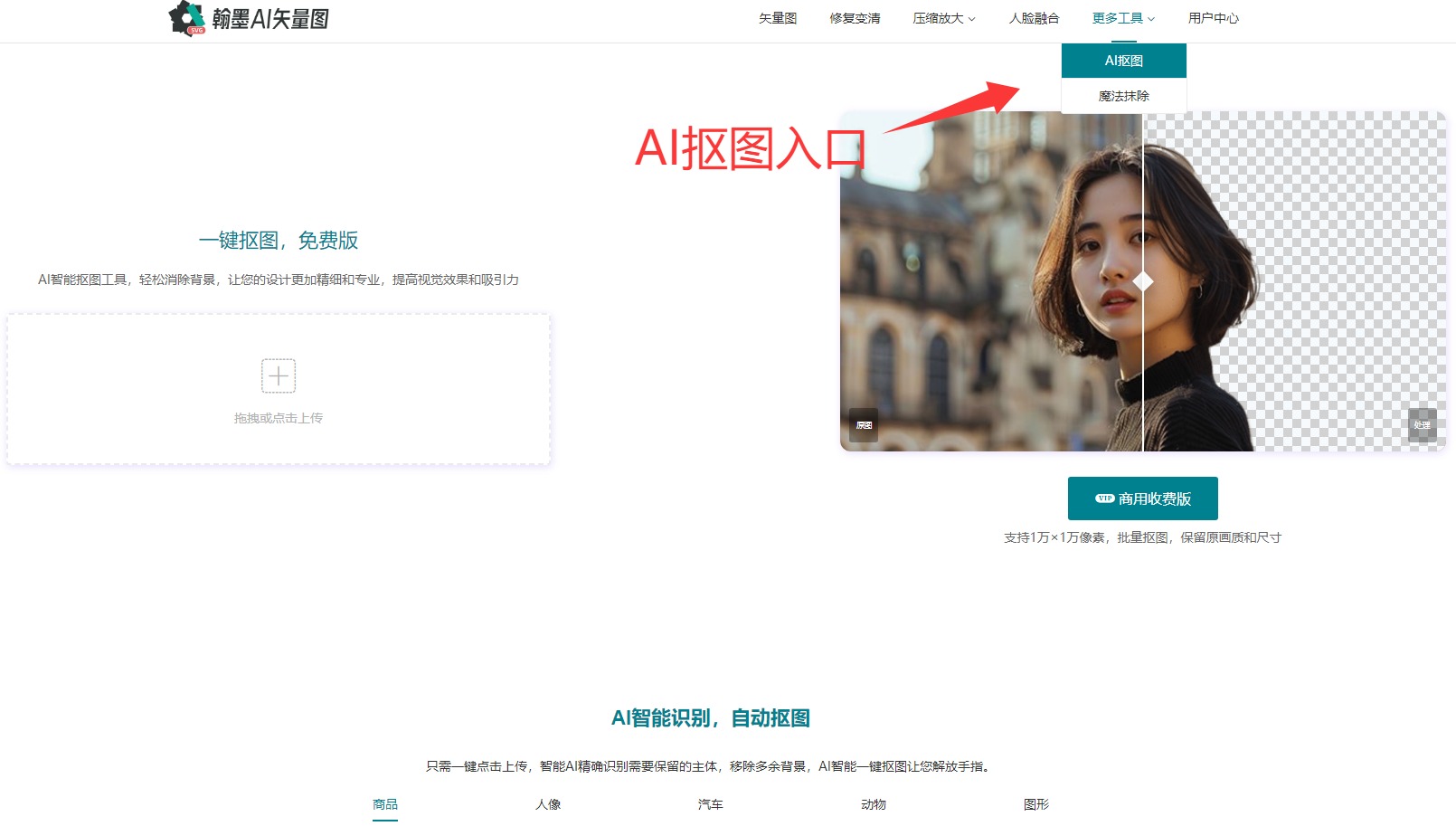
Task: Expand the 更多工具 dropdown menu
Action: pyautogui.click(x=1123, y=18)
